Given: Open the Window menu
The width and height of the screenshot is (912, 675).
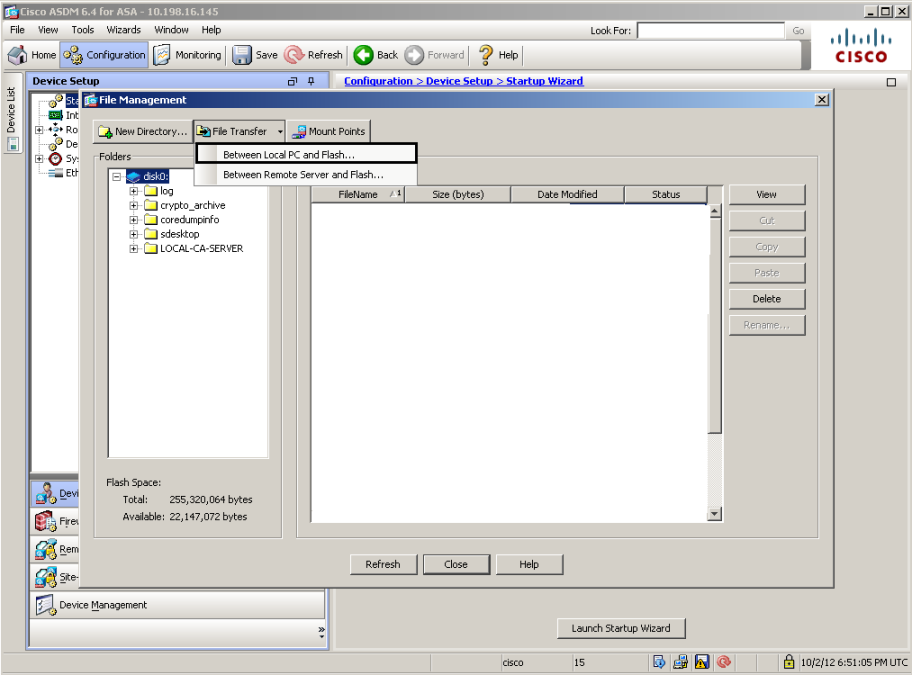Looking at the screenshot, I should (x=171, y=30).
